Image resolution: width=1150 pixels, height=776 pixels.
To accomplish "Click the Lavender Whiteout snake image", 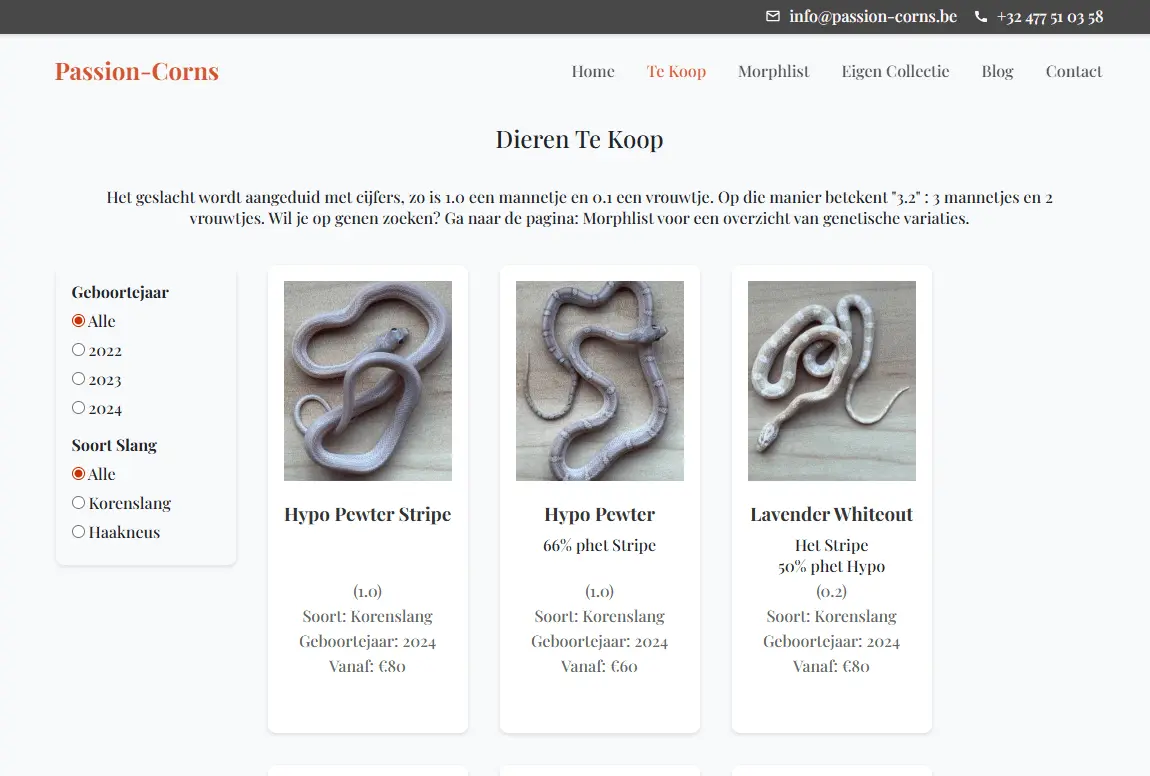I will [x=832, y=381].
